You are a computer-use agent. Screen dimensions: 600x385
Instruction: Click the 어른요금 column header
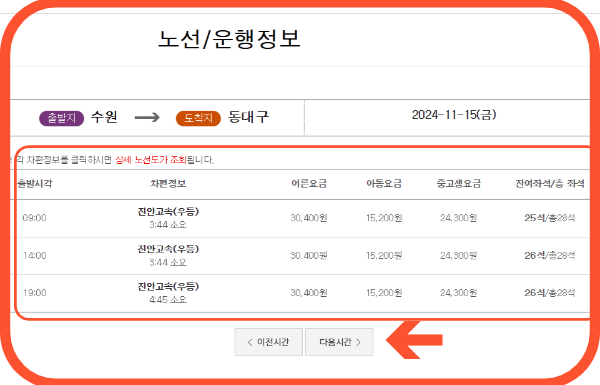(309, 184)
